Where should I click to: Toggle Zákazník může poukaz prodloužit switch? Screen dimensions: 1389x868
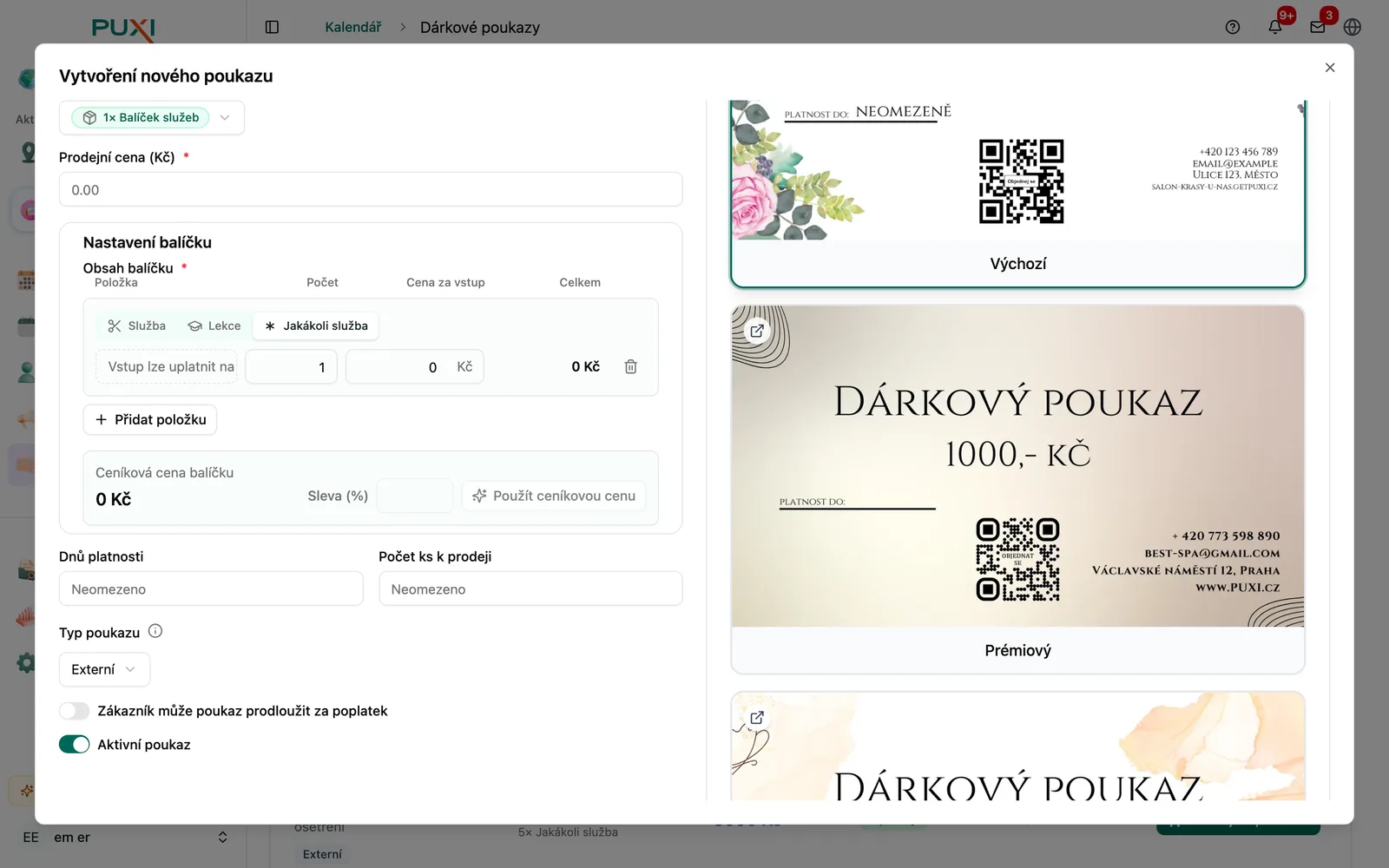75,711
